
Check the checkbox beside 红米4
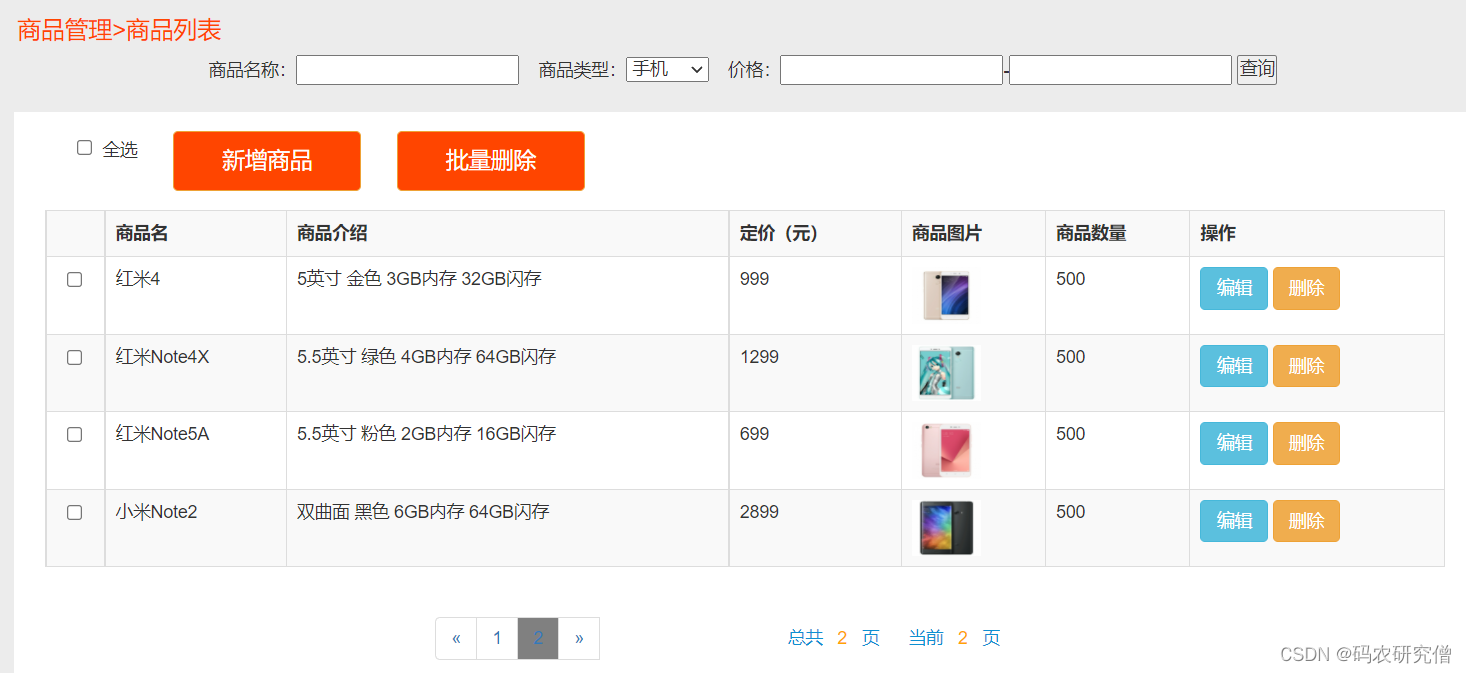tap(74, 280)
